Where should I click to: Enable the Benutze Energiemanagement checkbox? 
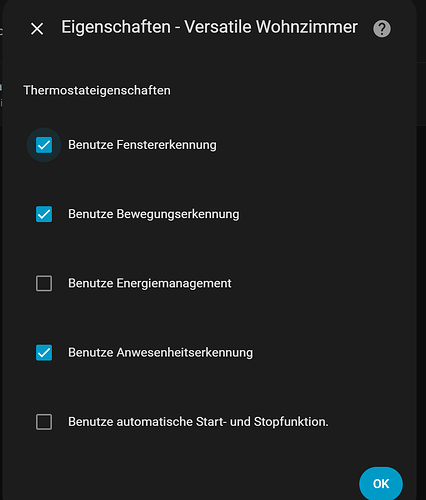click(44, 283)
